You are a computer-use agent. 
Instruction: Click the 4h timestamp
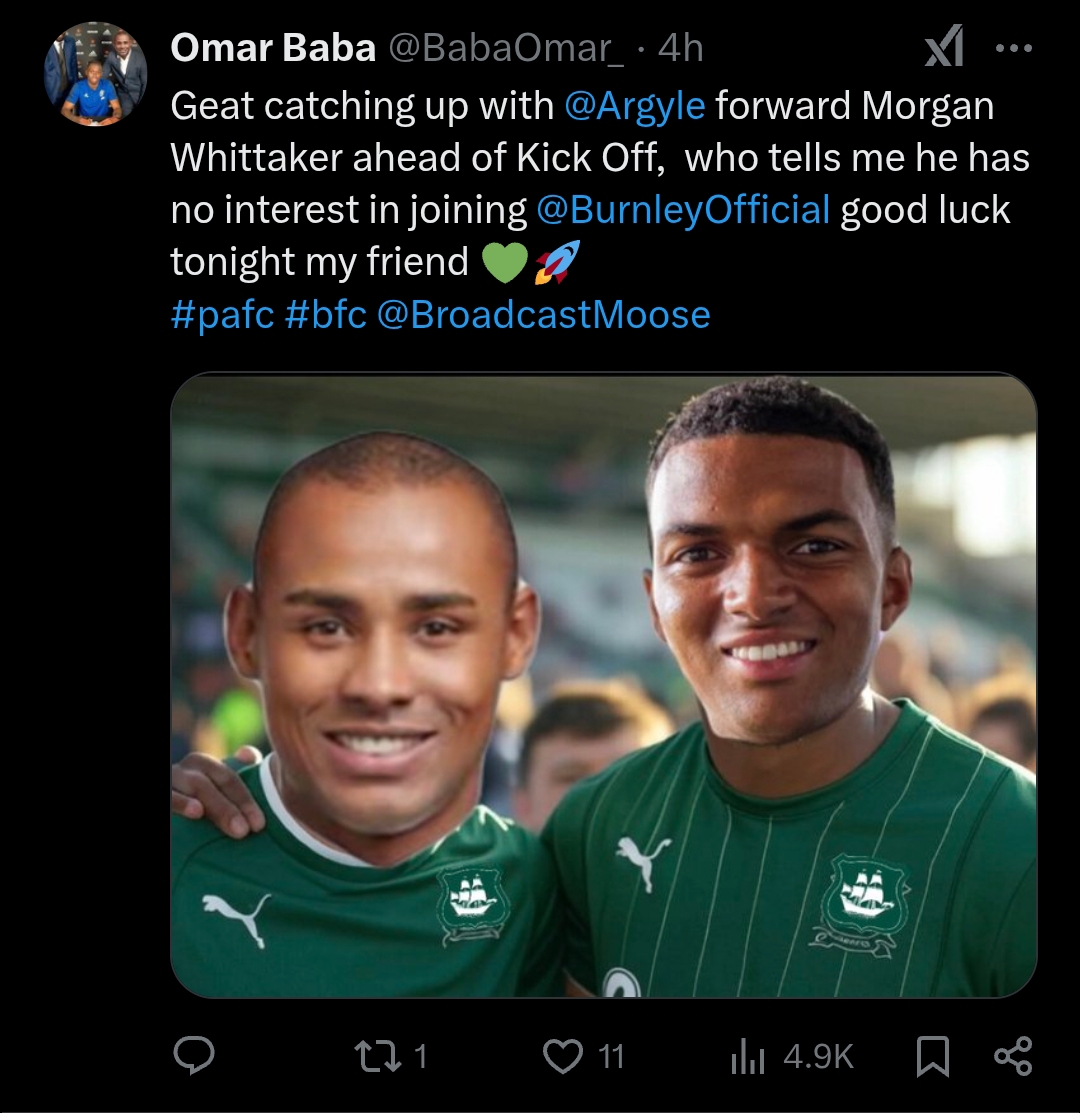(x=682, y=49)
